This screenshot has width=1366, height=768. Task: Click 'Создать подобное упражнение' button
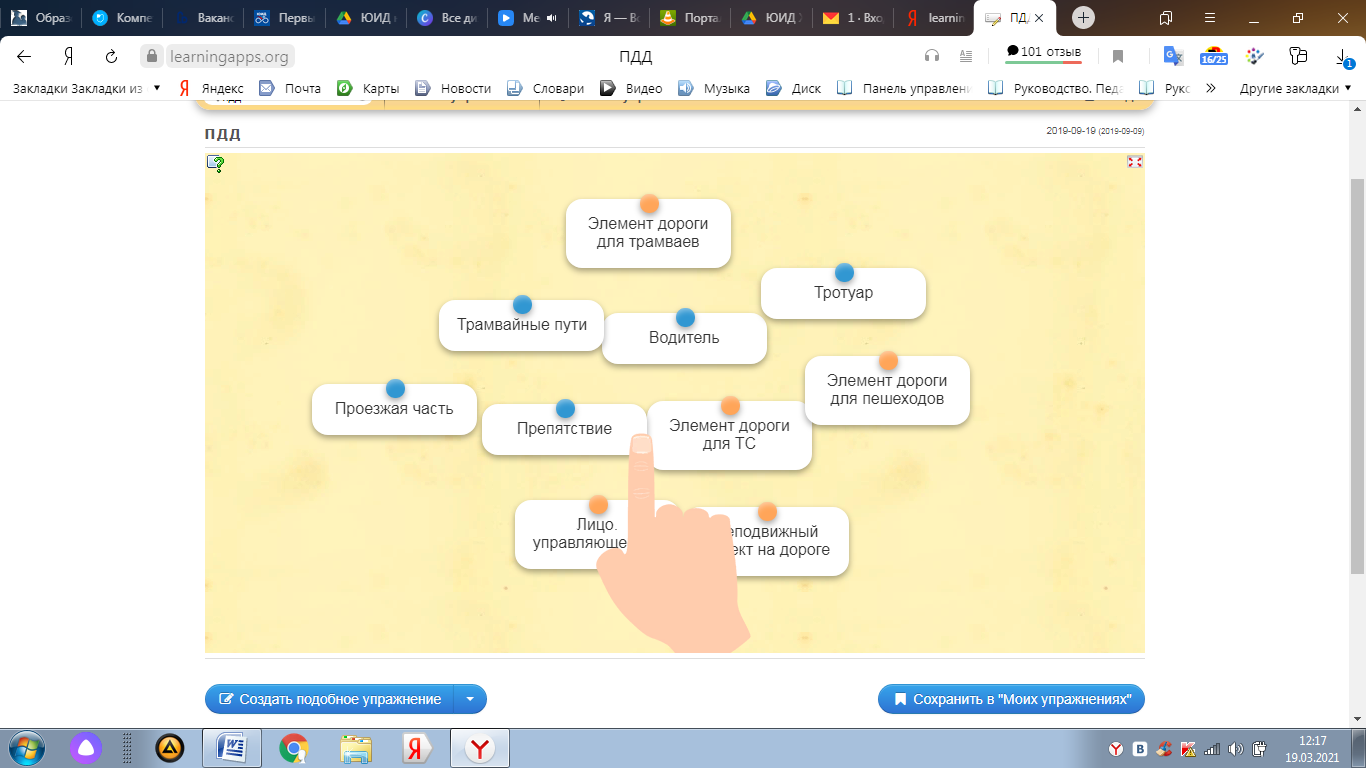tap(330, 699)
